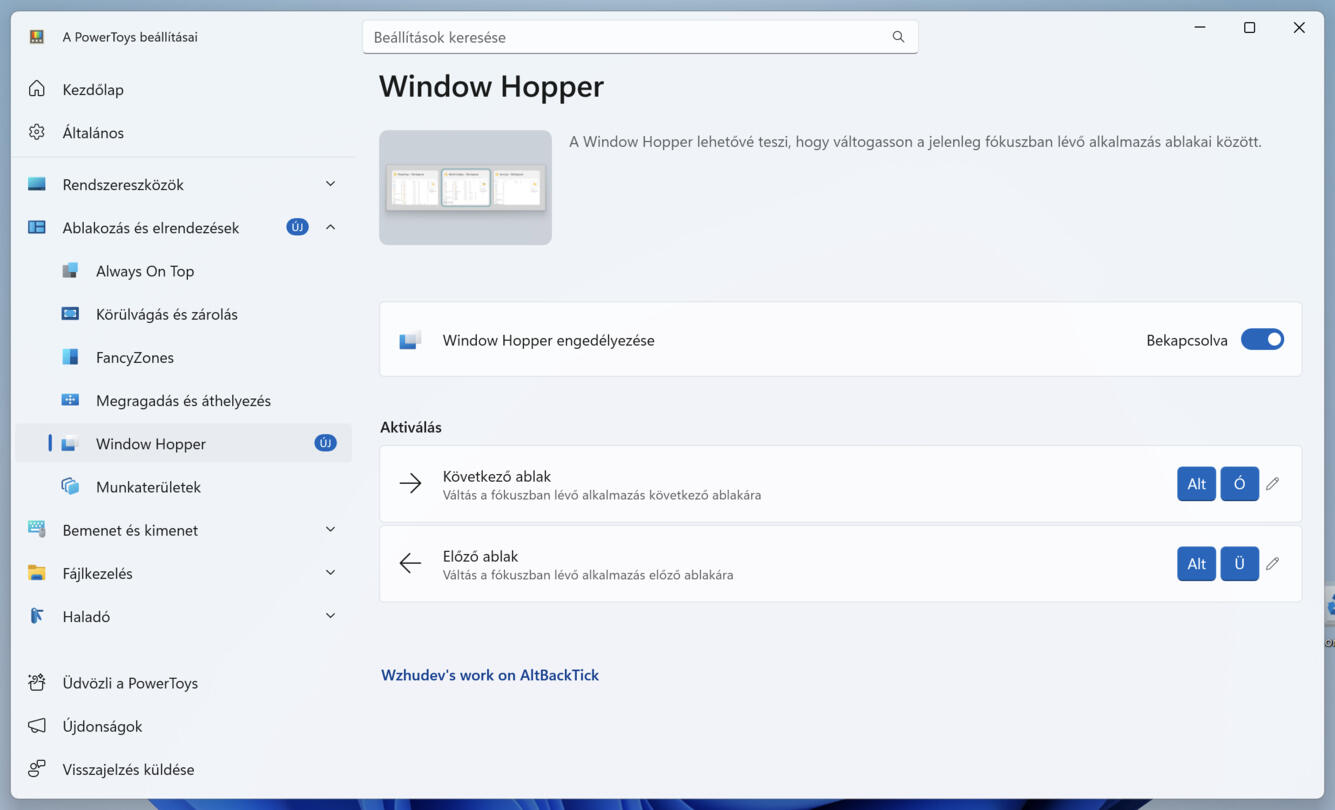Click Alt key of Következő ablak shortcut
The width and height of the screenshot is (1335, 810).
coord(1196,484)
